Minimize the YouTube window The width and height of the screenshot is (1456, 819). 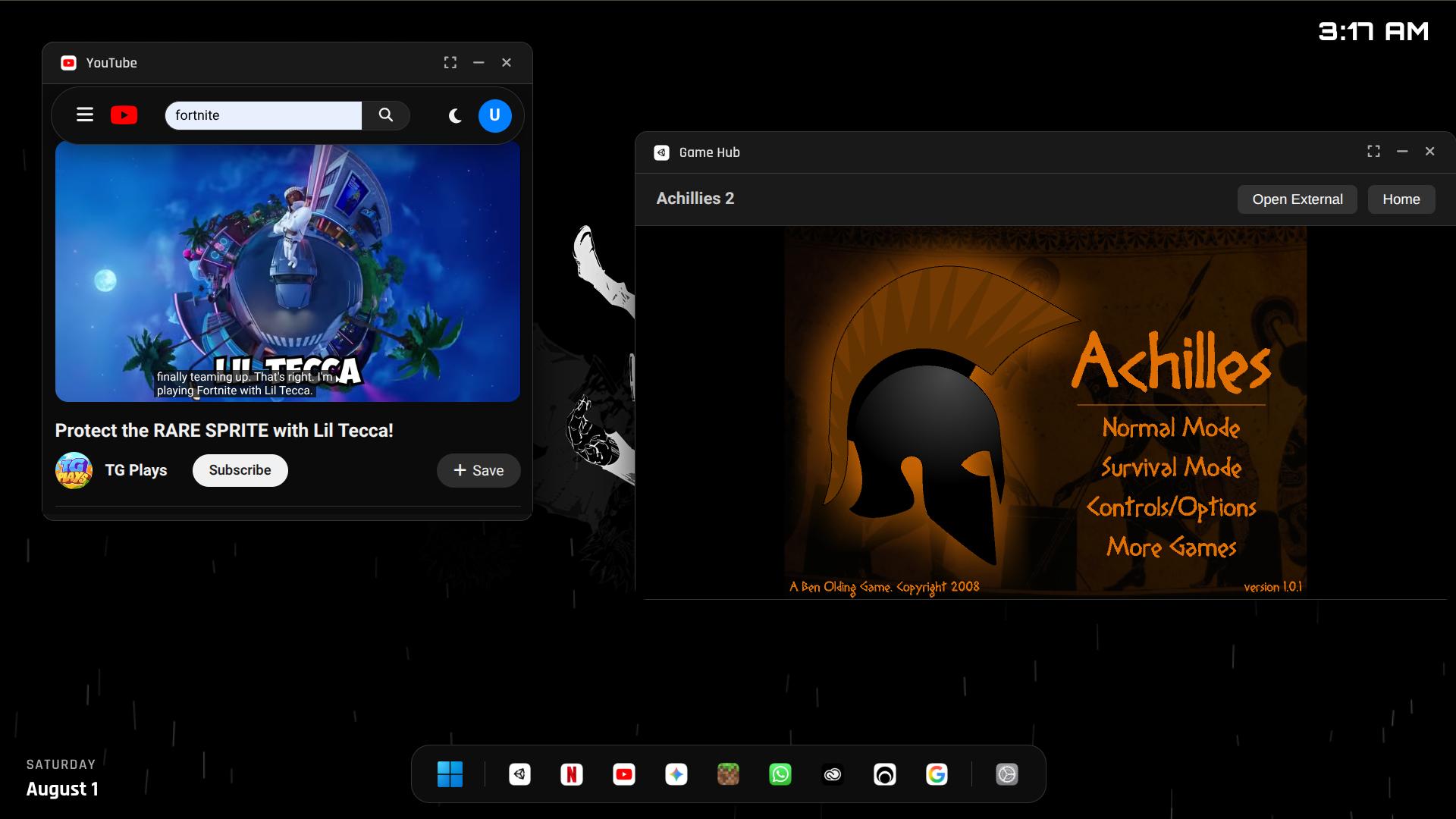click(x=479, y=62)
